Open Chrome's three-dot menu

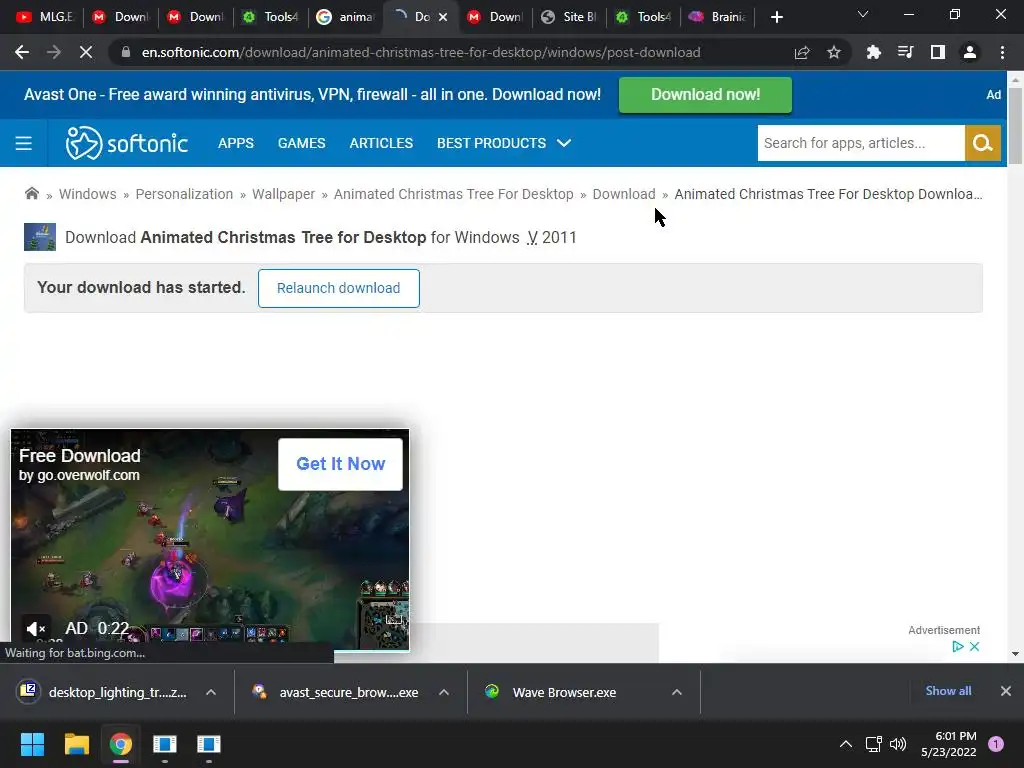[x=1002, y=52]
